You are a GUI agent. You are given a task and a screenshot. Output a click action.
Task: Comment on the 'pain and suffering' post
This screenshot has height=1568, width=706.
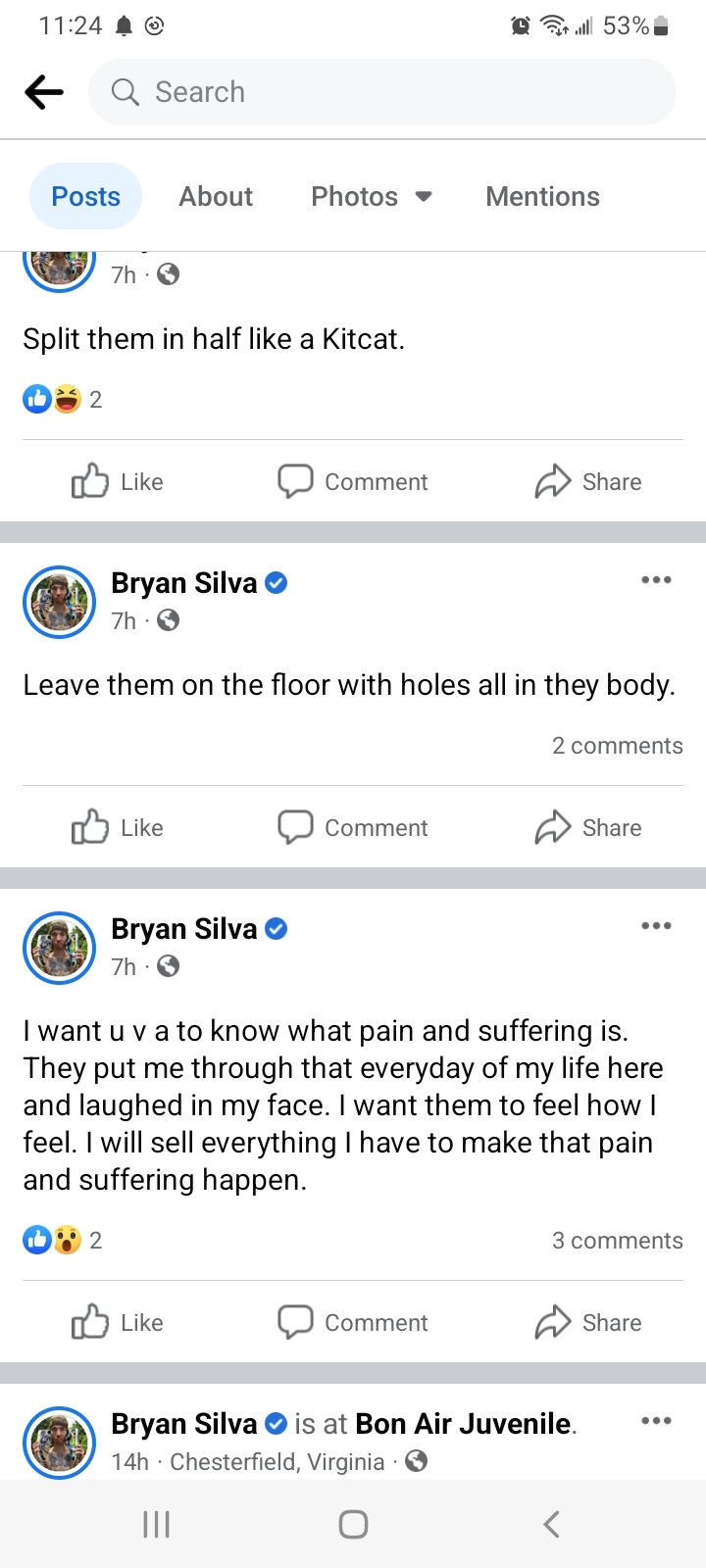(353, 1323)
